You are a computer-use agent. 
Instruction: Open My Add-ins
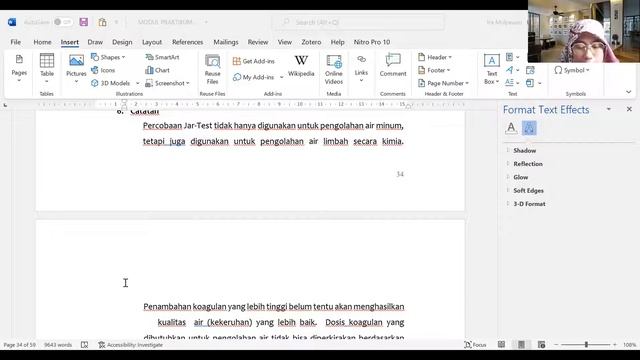[x=254, y=77]
